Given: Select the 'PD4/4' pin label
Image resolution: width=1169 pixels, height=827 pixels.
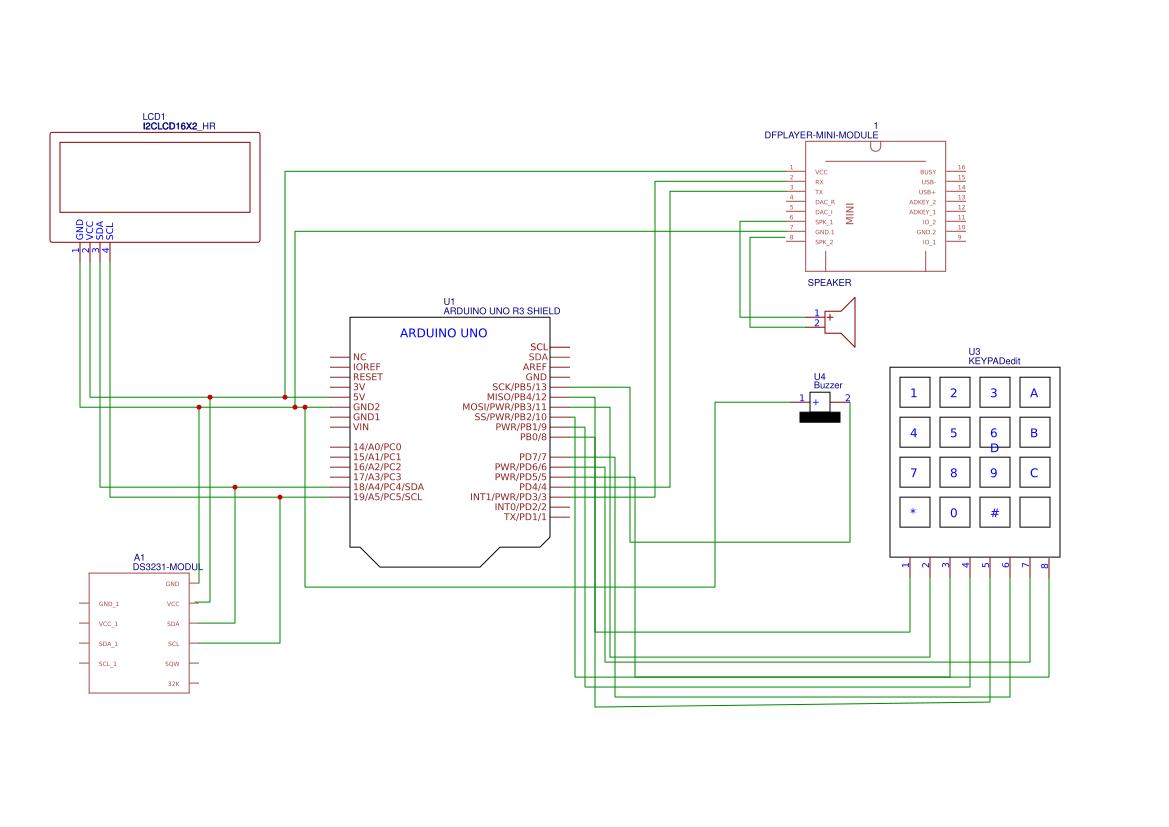Looking at the screenshot, I should (533, 487).
